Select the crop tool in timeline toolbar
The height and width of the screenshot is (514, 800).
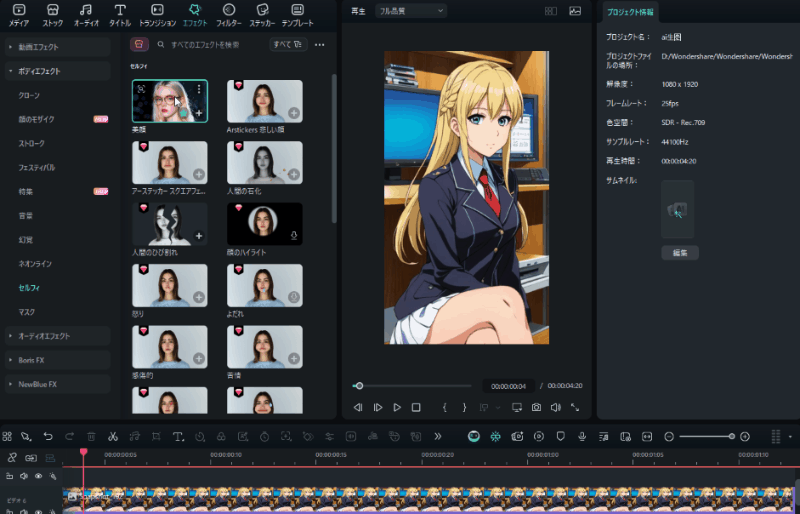(x=156, y=436)
